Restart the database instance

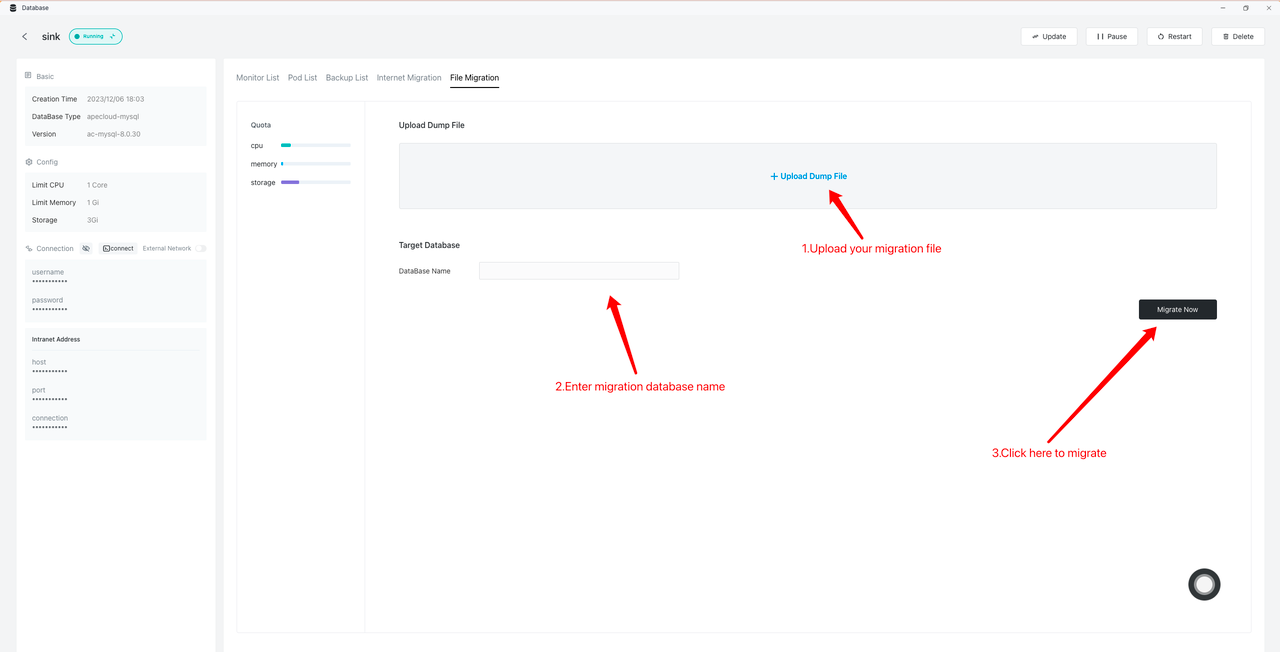1174,37
